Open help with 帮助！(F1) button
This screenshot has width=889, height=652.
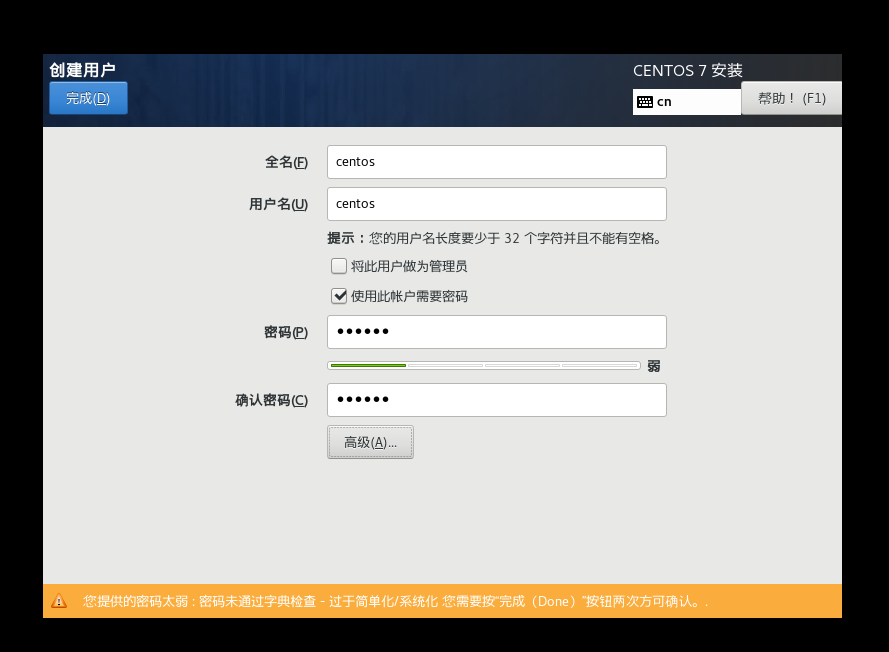point(791,98)
